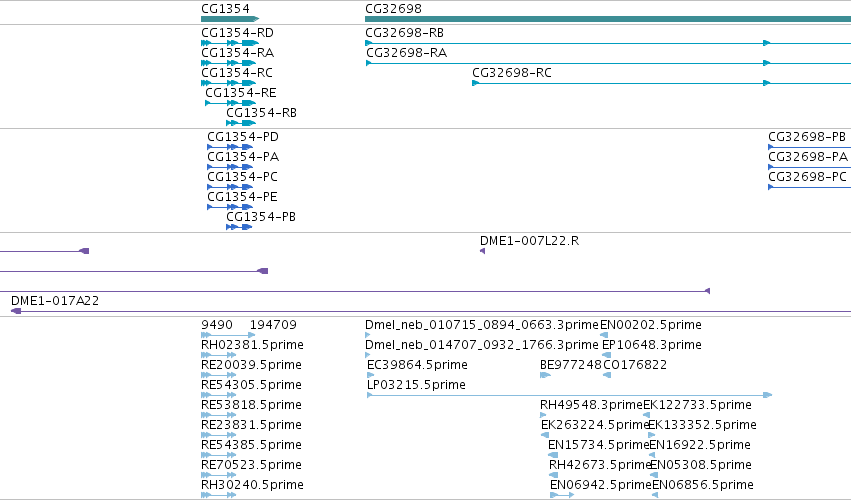Click the CG1354-RA transcript label
The height and width of the screenshot is (500, 851).
click(x=237, y=53)
